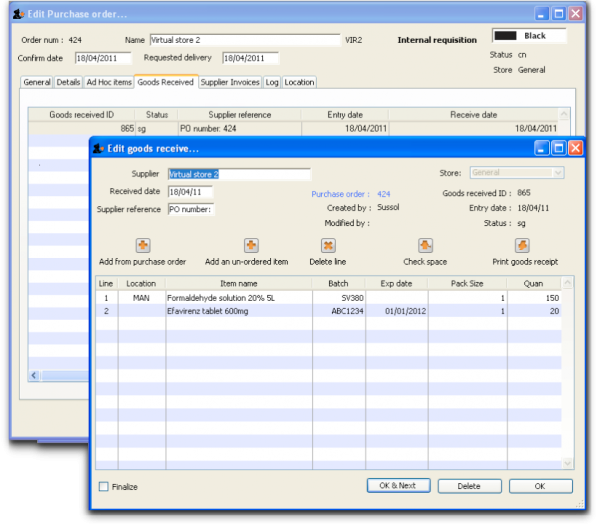Open the Log tab
The width and height of the screenshot is (600, 524).
point(272,82)
